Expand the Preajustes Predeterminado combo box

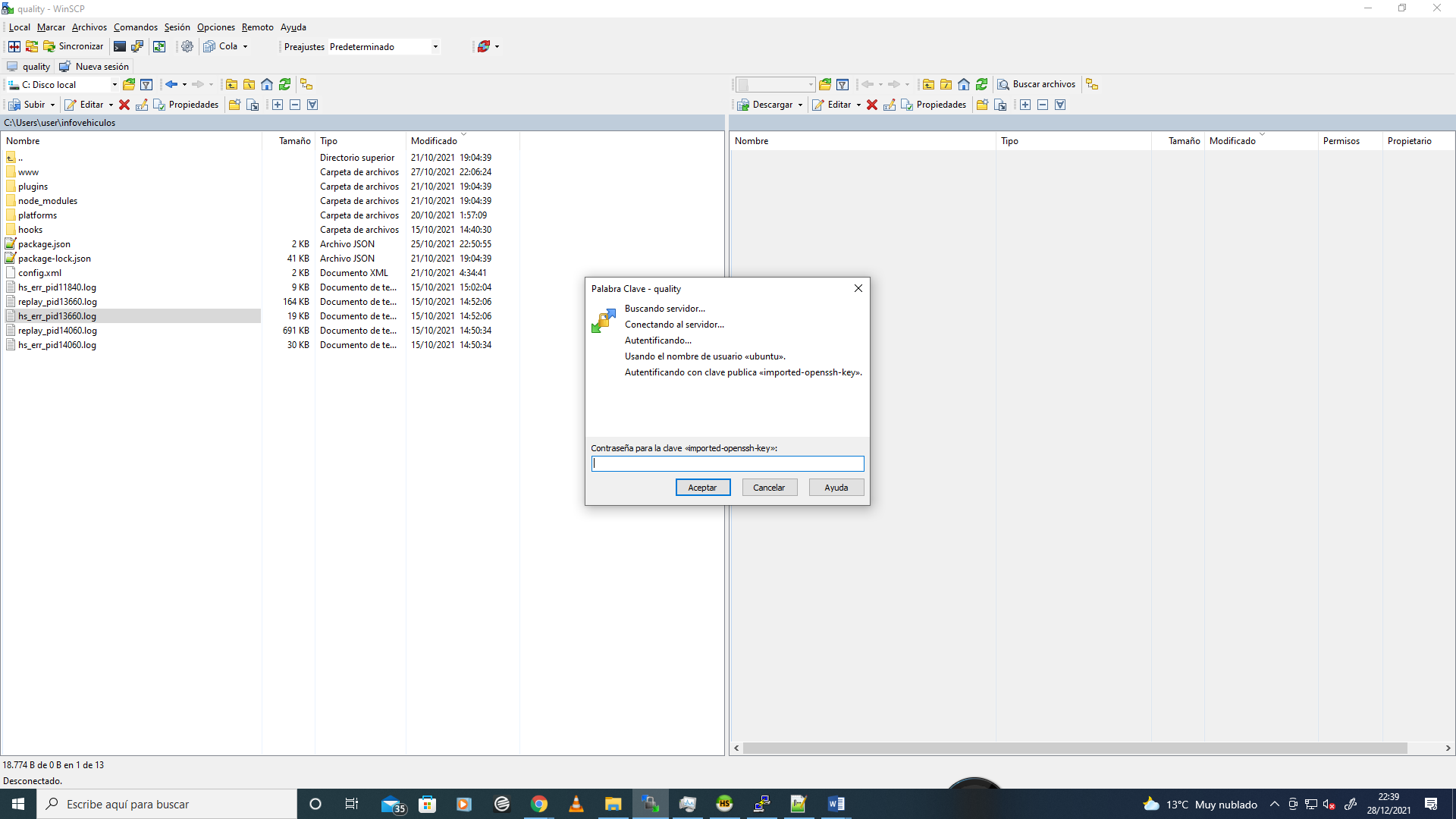(x=435, y=47)
